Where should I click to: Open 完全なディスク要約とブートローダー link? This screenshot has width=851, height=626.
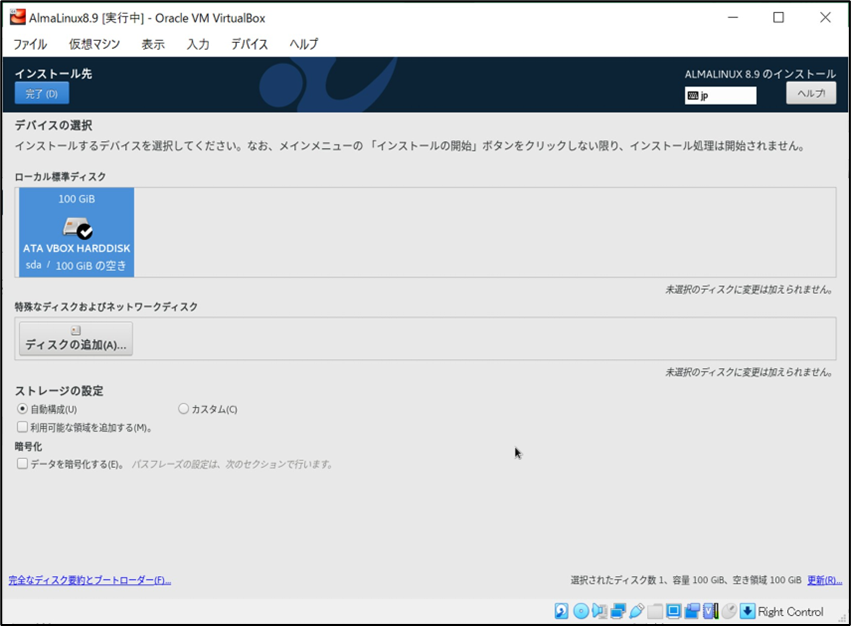point(90,580)
